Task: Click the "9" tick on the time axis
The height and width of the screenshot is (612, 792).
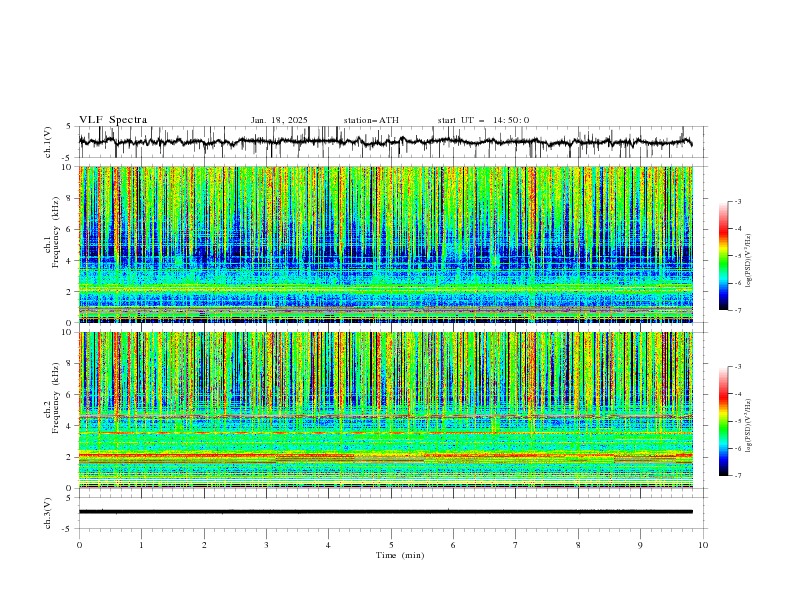Action: [x=640, y=545]
